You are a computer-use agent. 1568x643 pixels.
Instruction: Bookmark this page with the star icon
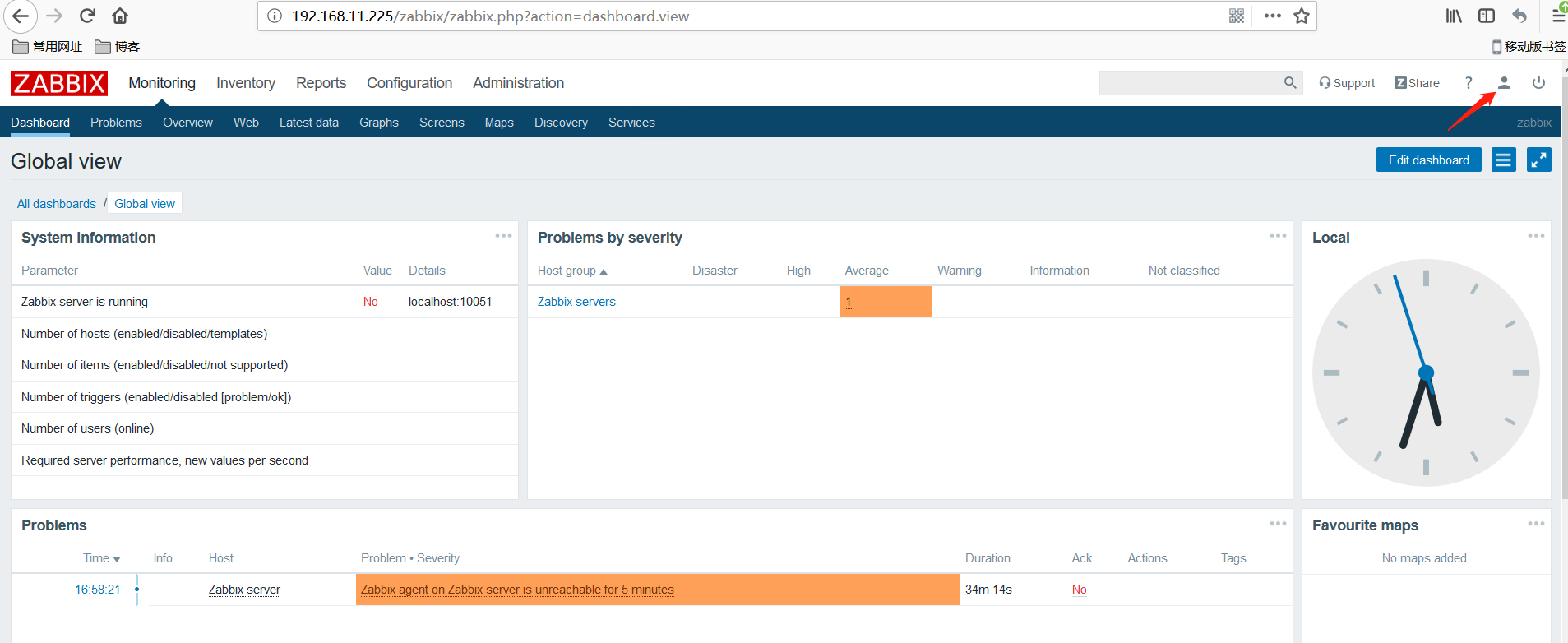coord(1302,16)
